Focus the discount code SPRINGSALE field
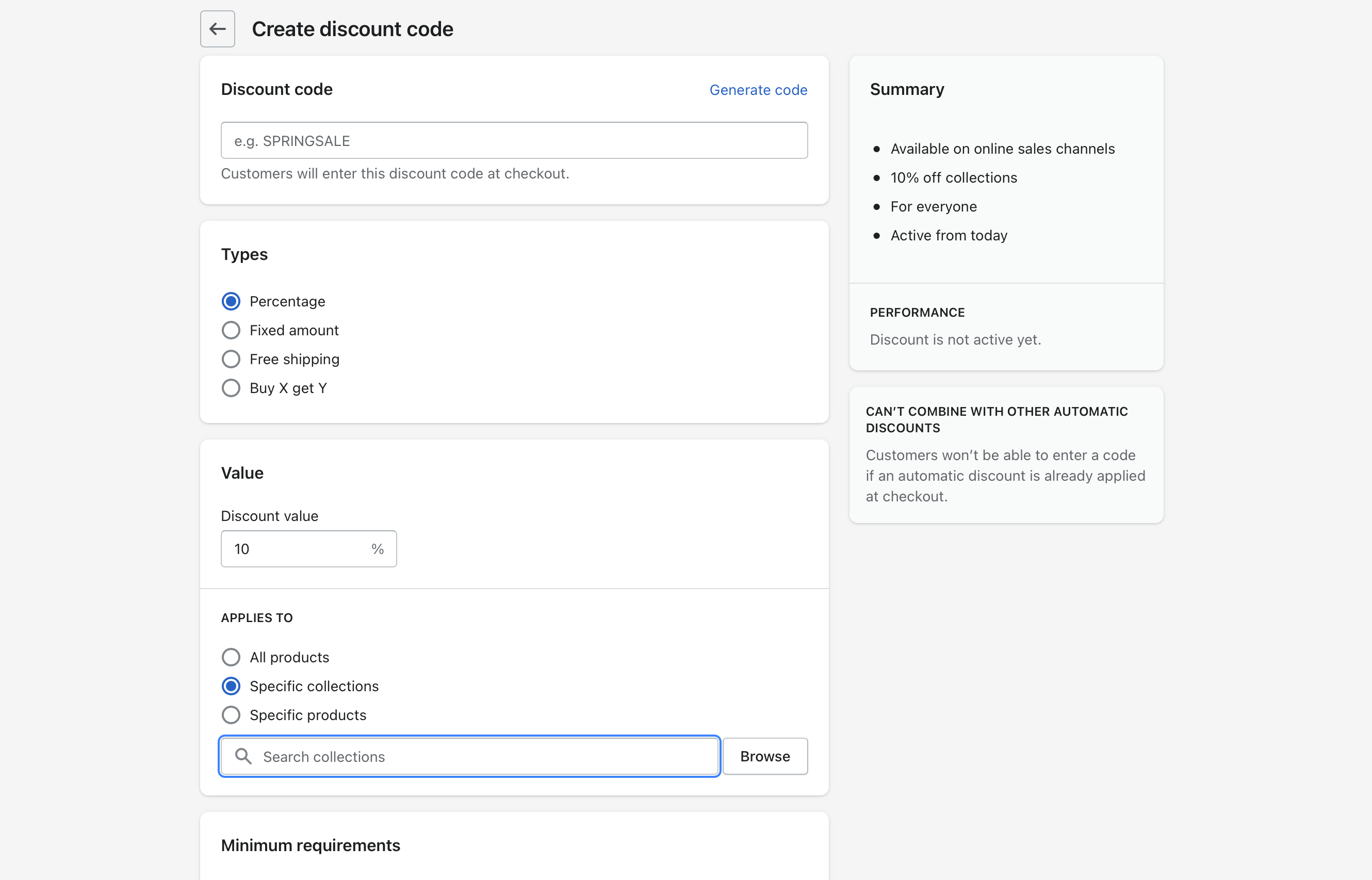 (514, 141)
